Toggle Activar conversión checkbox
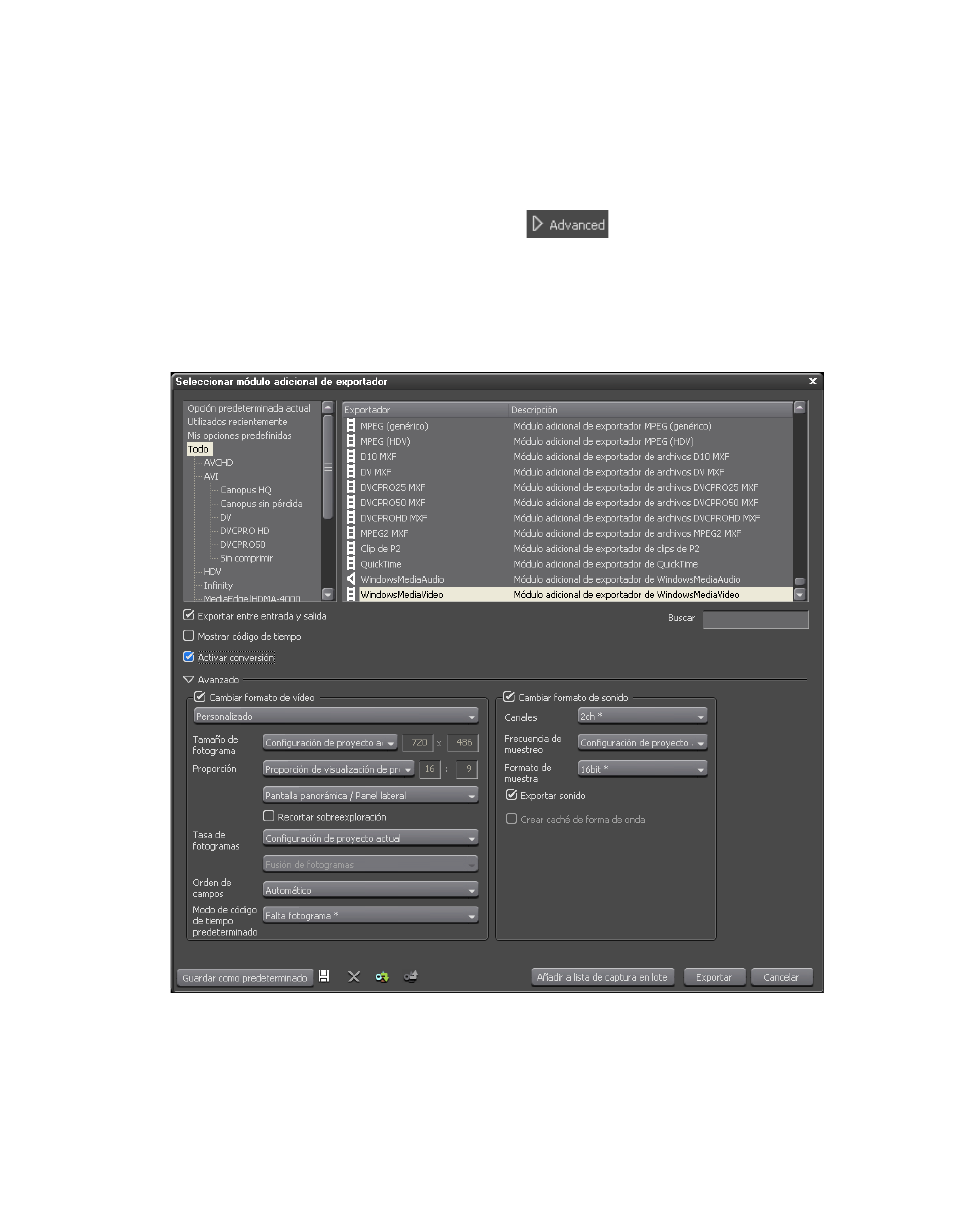This screenshot has width=954, height=1227. pos(188,657)
